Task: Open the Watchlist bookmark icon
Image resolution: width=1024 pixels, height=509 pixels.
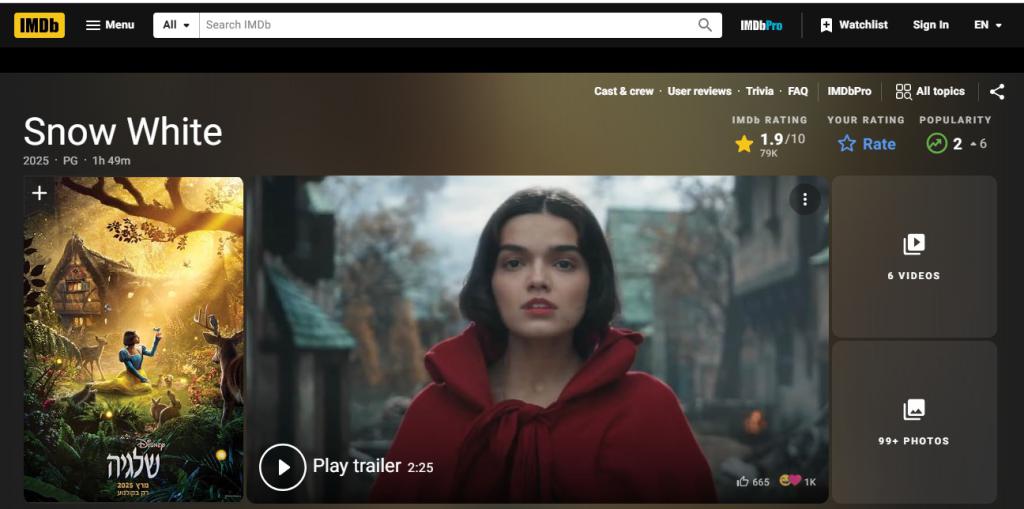Action: 826,25
